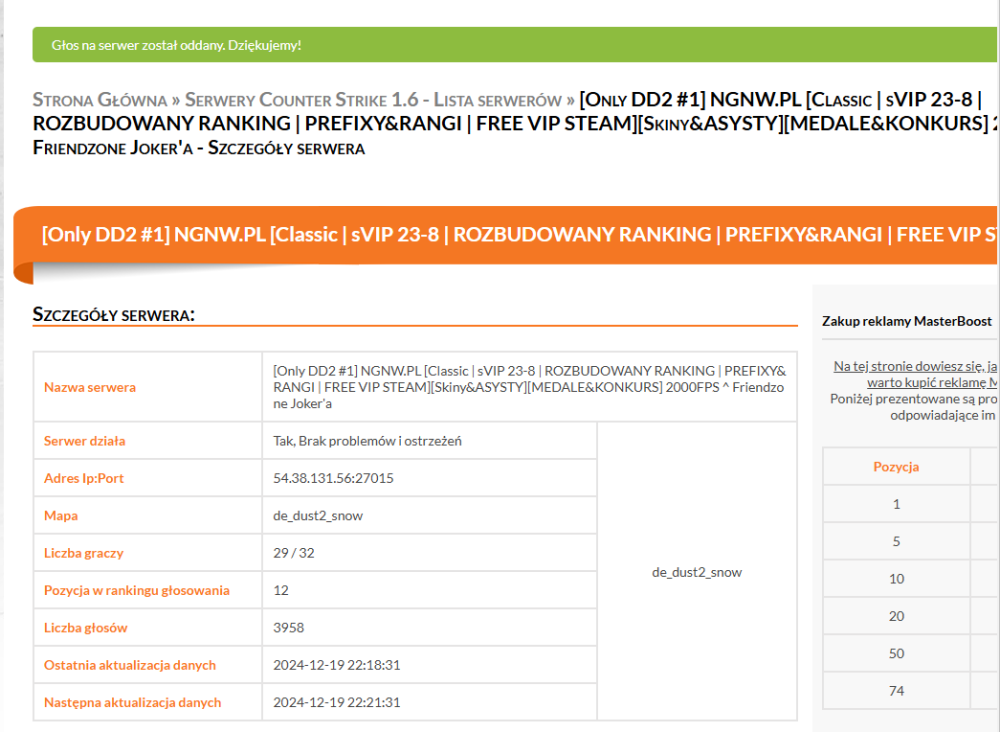Open Serwery Counter Strike 1.6 - Lista serwerów breadcrumb
1000x732 pixels.
tap(373, 100)
